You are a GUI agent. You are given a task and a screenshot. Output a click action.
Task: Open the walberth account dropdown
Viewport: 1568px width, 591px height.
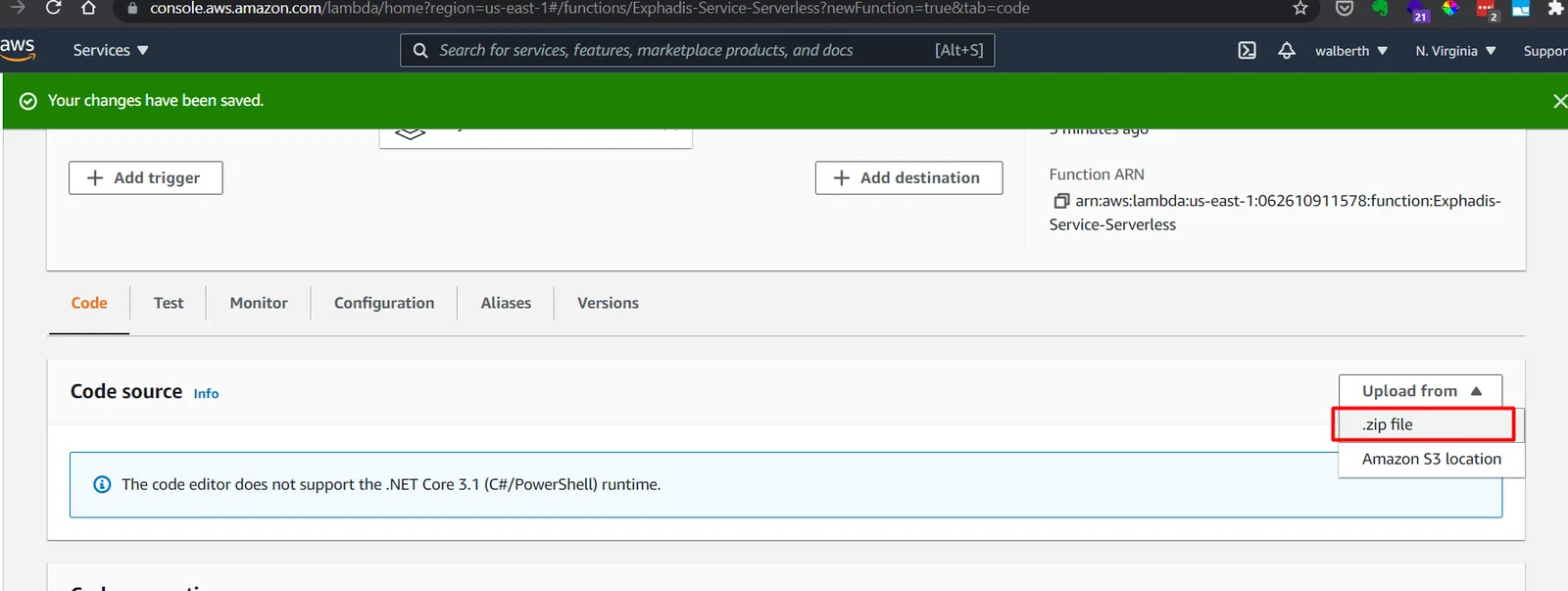pos(1351,51)
